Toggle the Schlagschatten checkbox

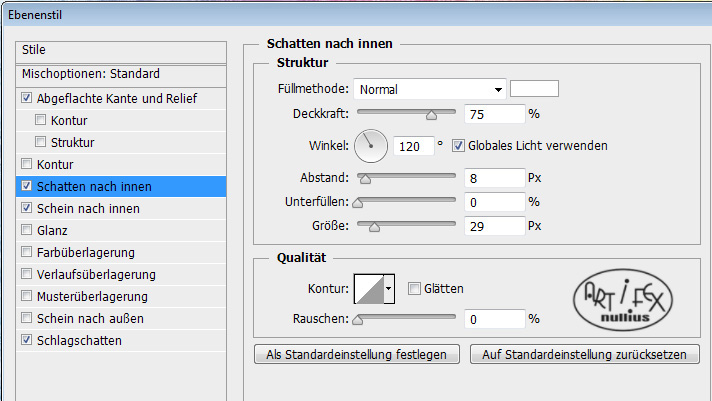click(x=27, y=340)
